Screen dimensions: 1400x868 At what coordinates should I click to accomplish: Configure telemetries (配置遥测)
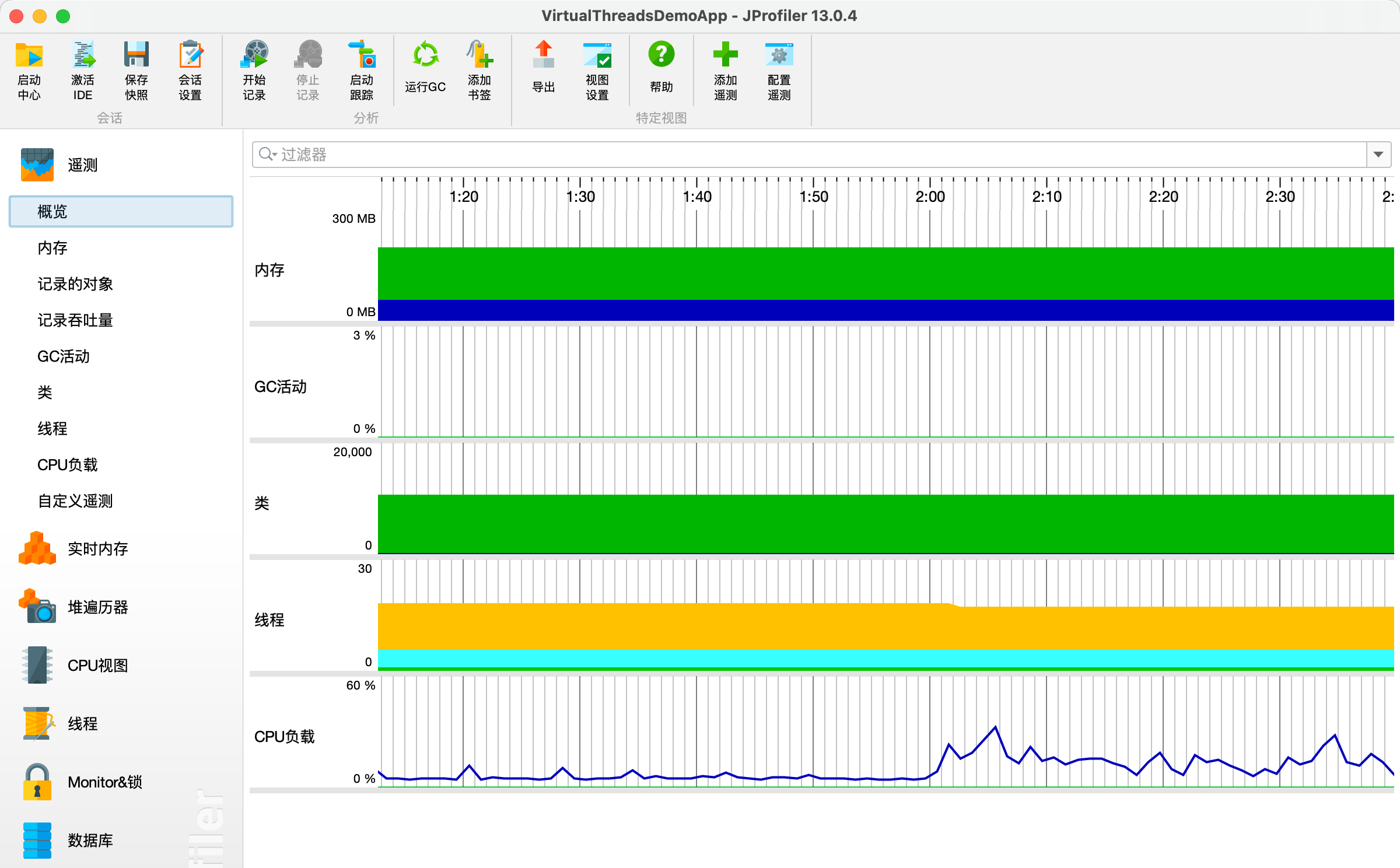click(779, 71)
